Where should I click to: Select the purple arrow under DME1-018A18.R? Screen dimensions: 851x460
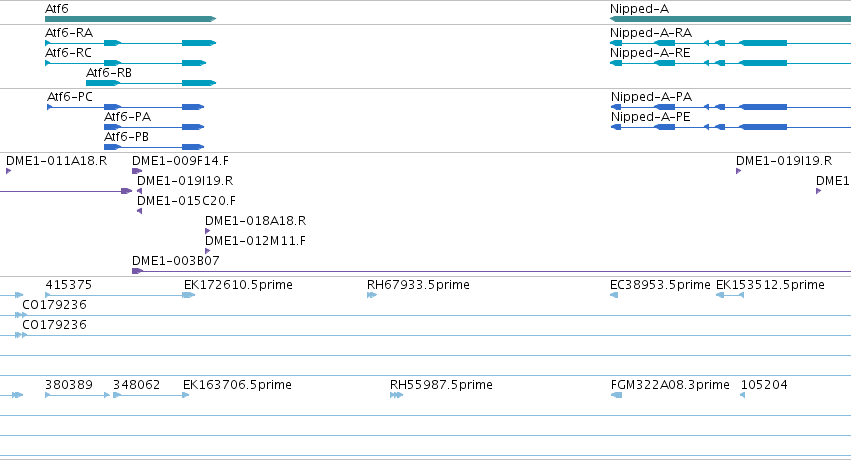207,231
